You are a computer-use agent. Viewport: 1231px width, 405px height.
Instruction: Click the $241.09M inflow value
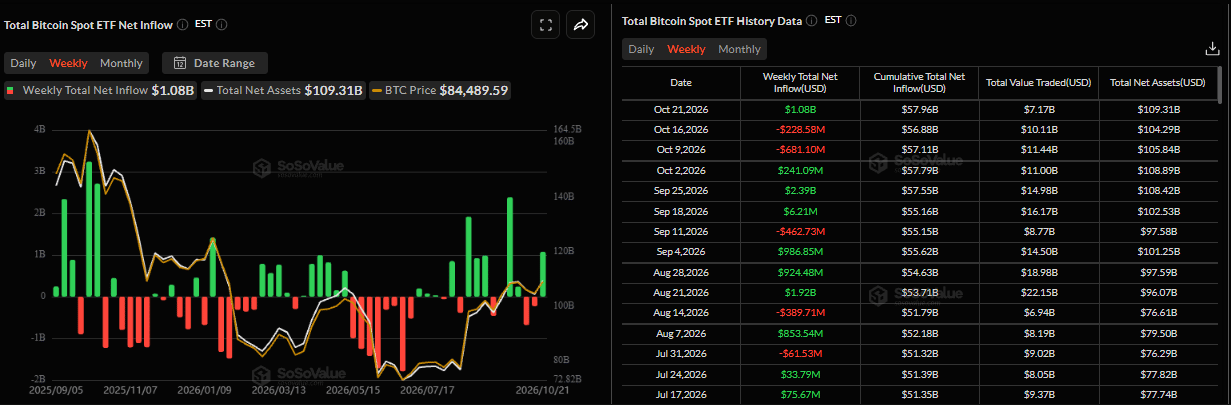pos(799,169)
